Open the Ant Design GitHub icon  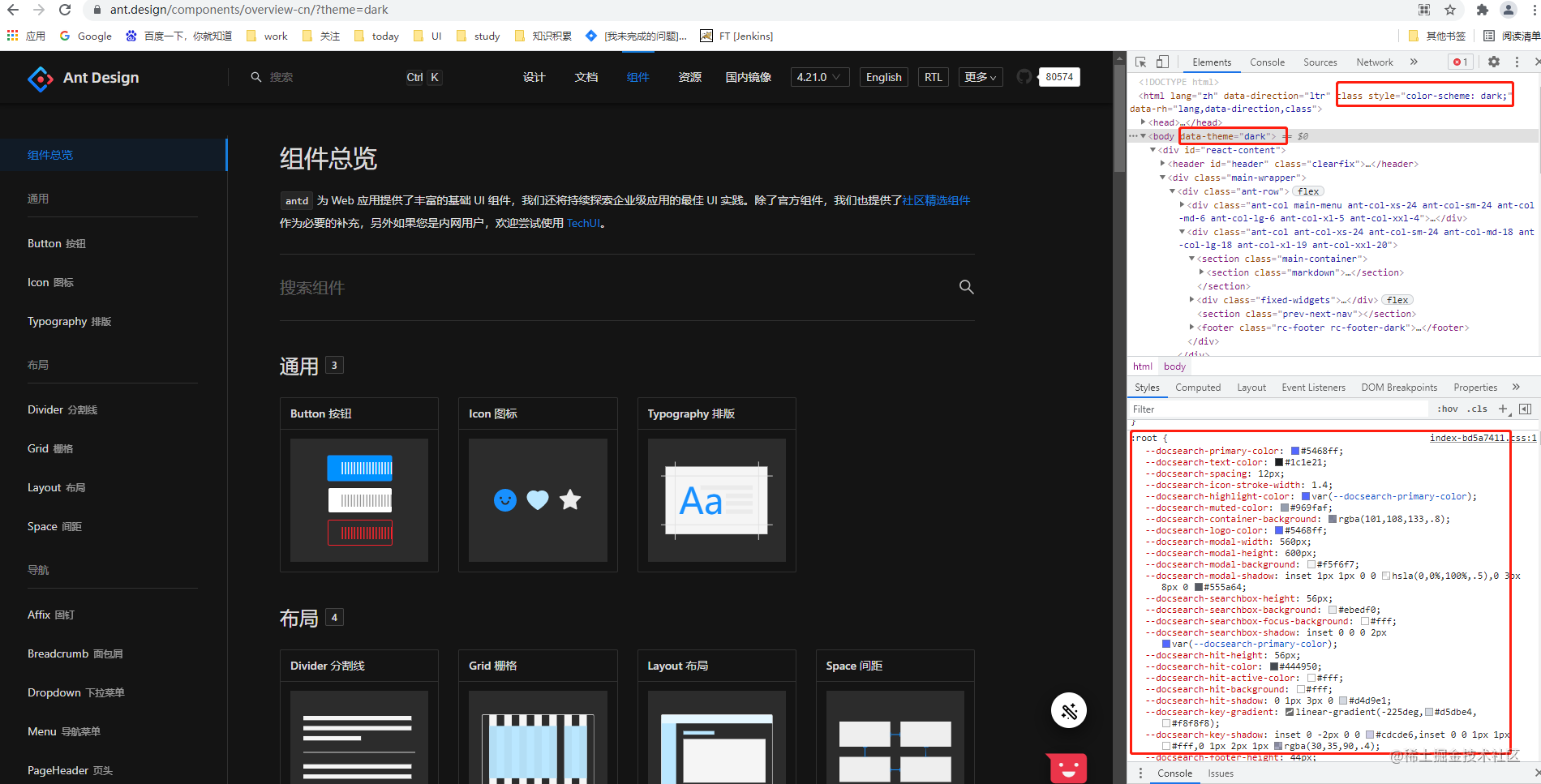1024,77
